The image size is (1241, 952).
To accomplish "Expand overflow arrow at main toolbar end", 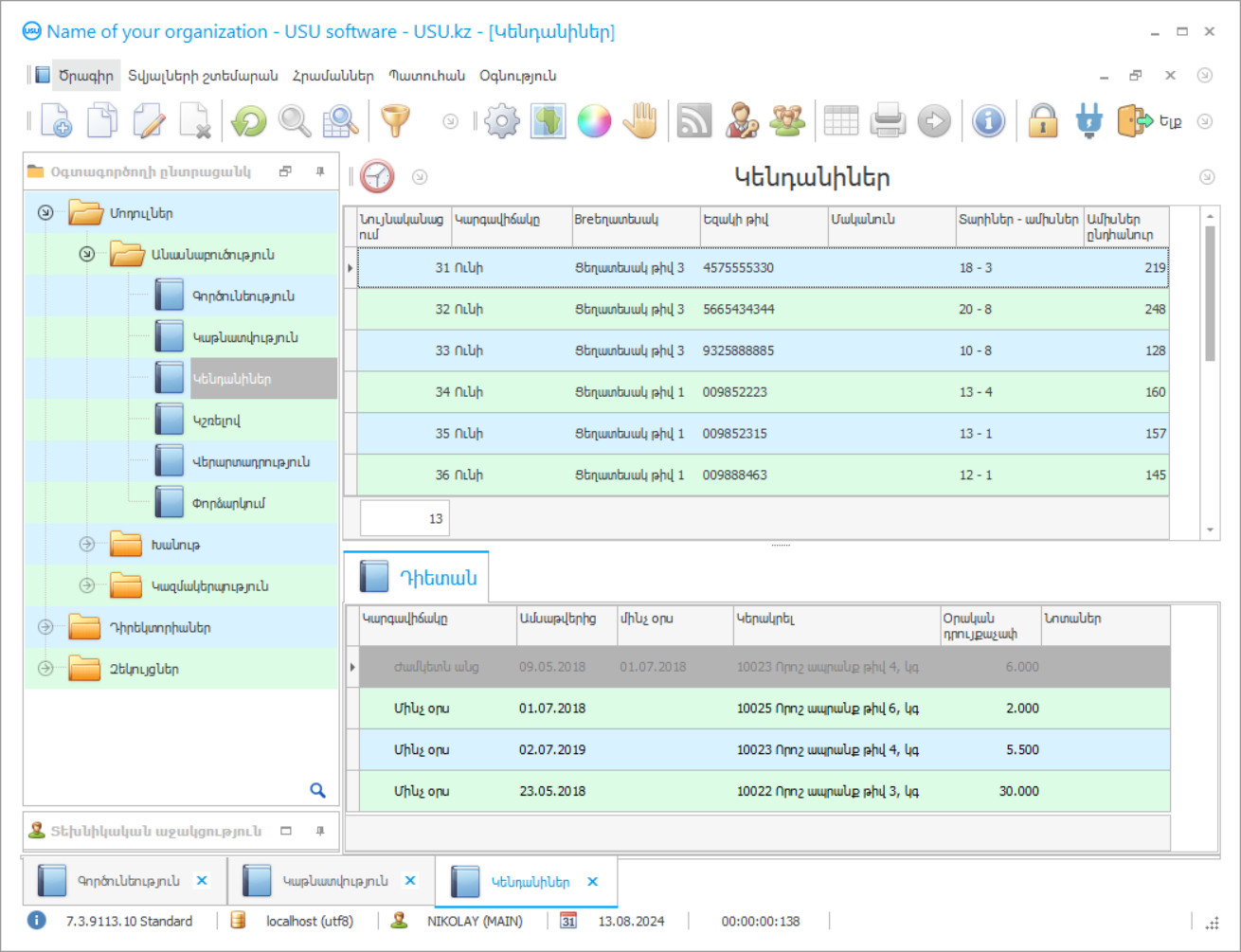I will coord(1205,121).
